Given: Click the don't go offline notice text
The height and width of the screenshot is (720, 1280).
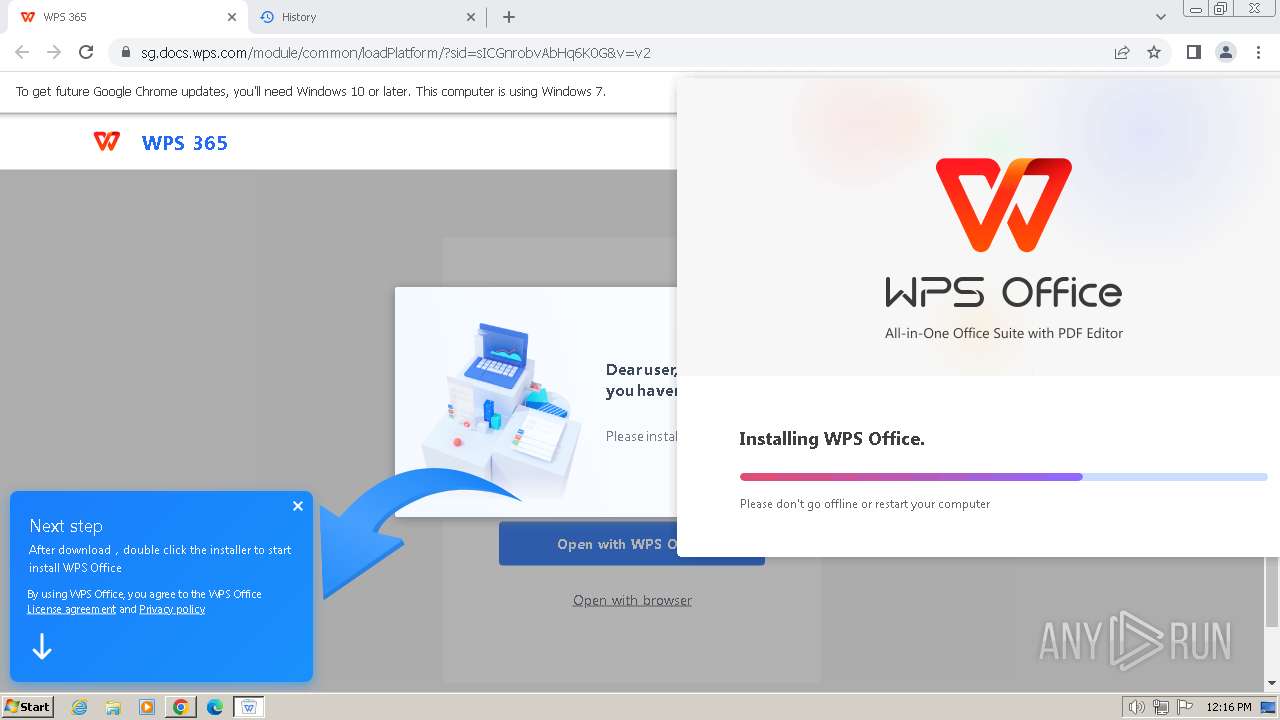Looking at the screenshot, I should click(865, 504).
